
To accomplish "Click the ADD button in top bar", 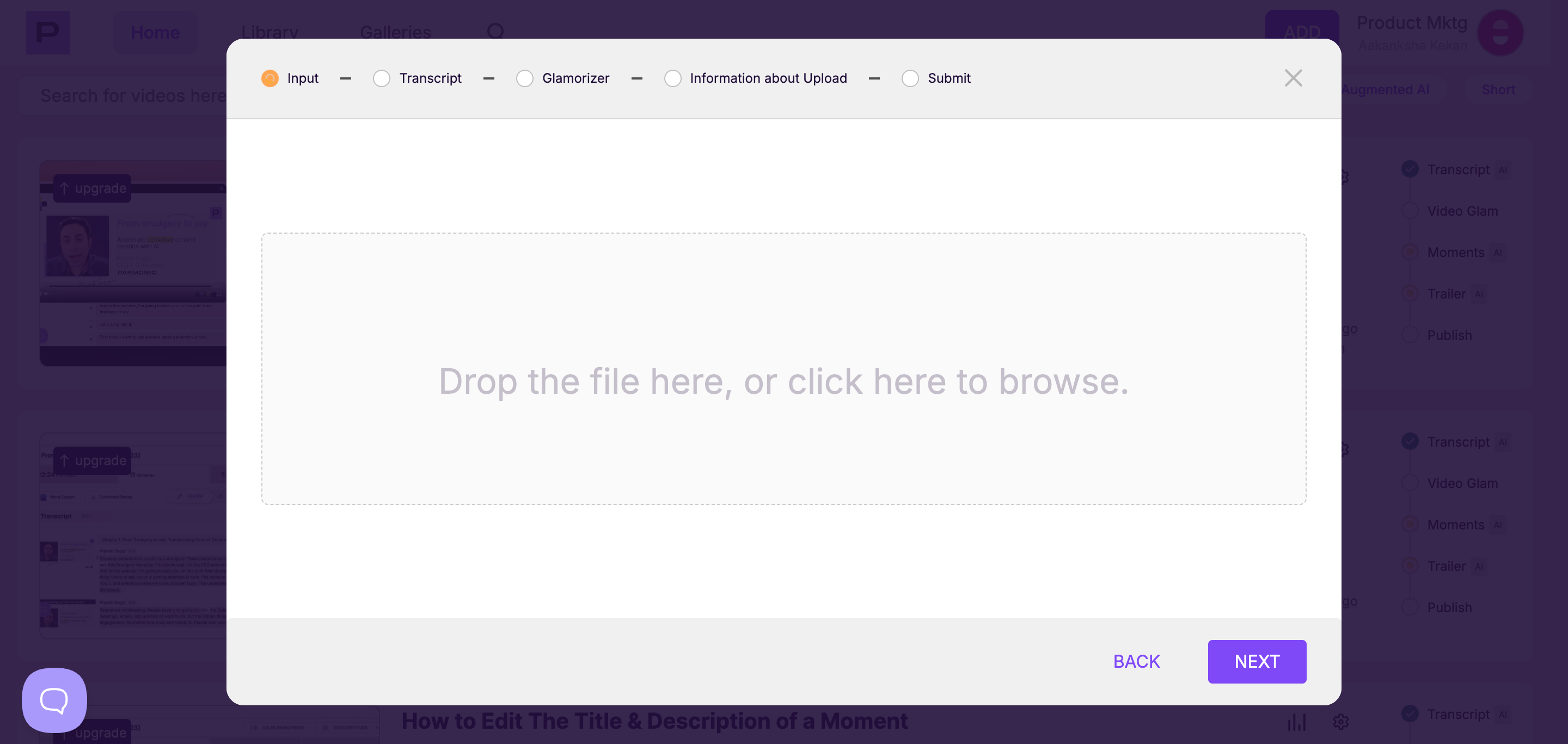I will point(1301,31).
